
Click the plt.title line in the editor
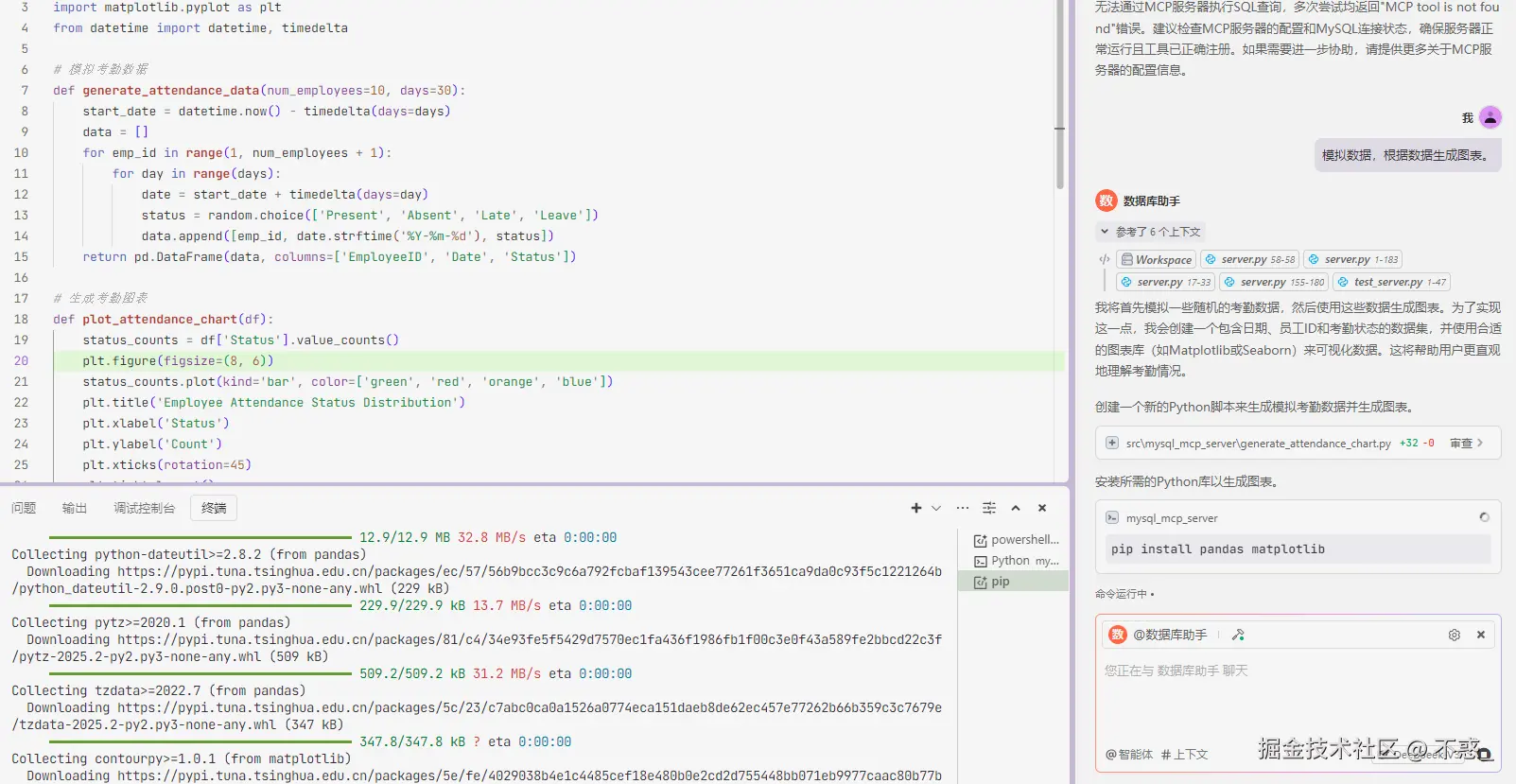(273, 403)
